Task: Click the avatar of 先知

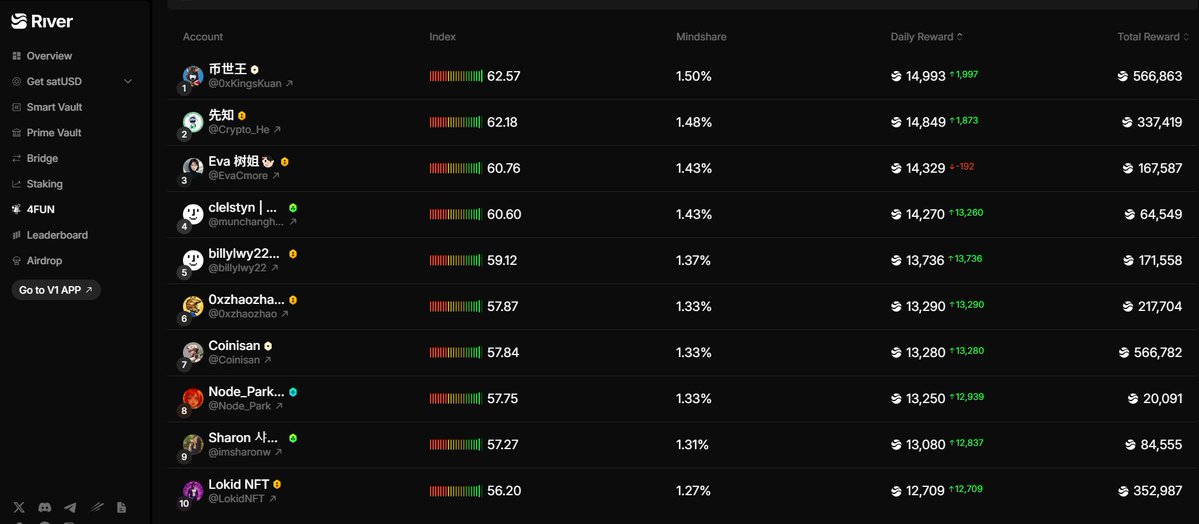Action: 193,122
